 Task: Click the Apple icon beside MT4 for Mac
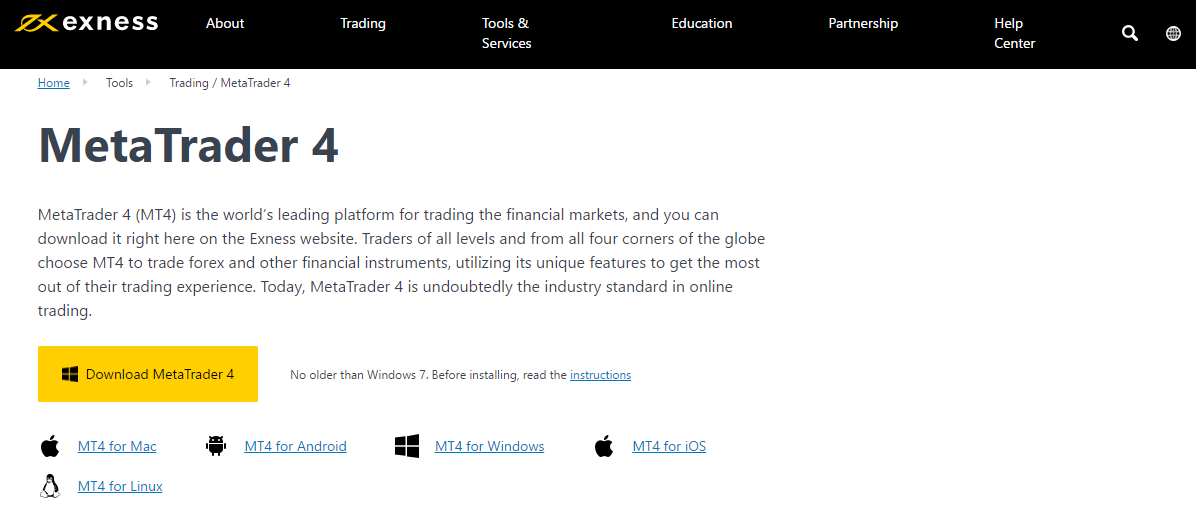pos(50,446)
